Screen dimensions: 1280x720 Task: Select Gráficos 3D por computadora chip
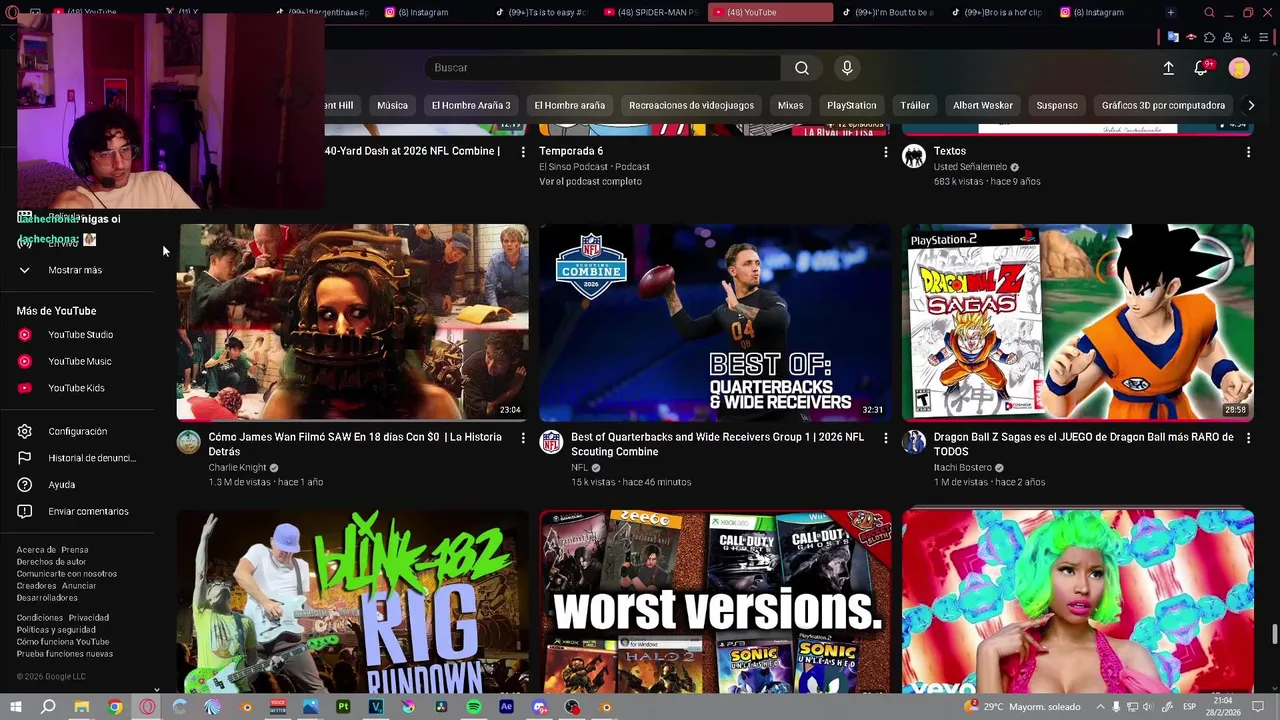[1163, 105]
